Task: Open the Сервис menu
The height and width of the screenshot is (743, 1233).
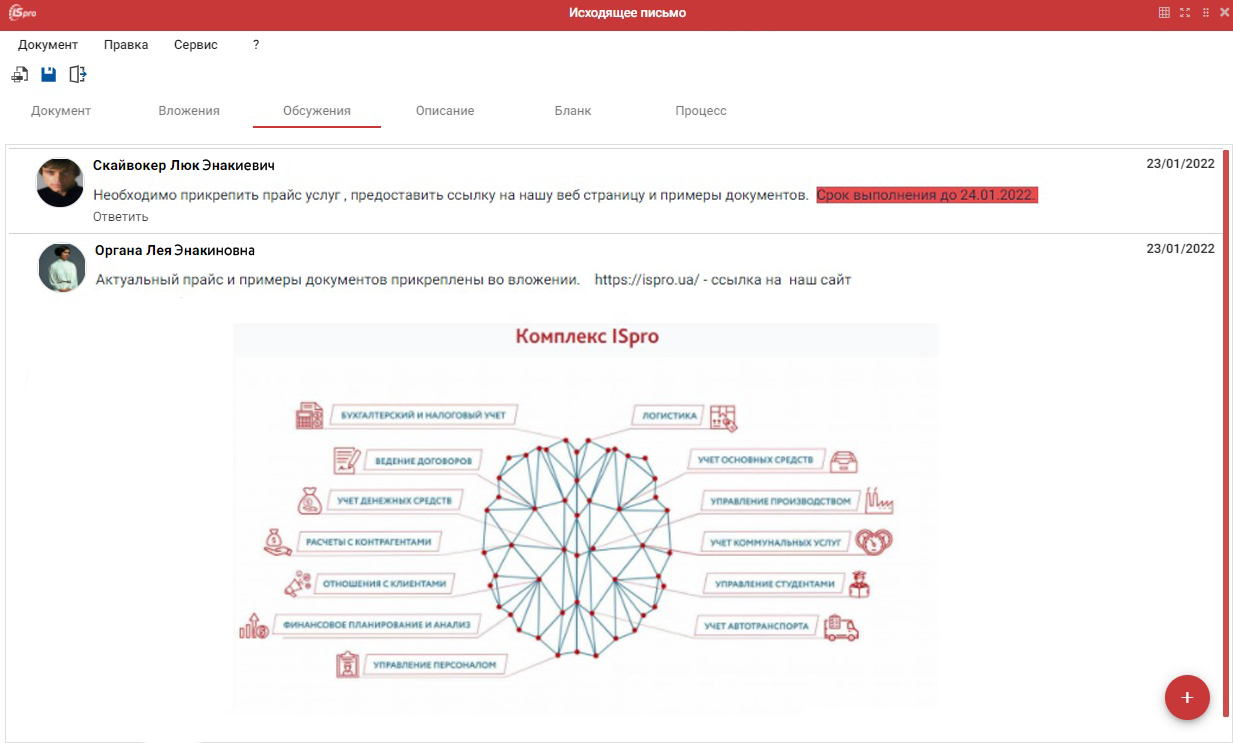Action: point(196,45)
